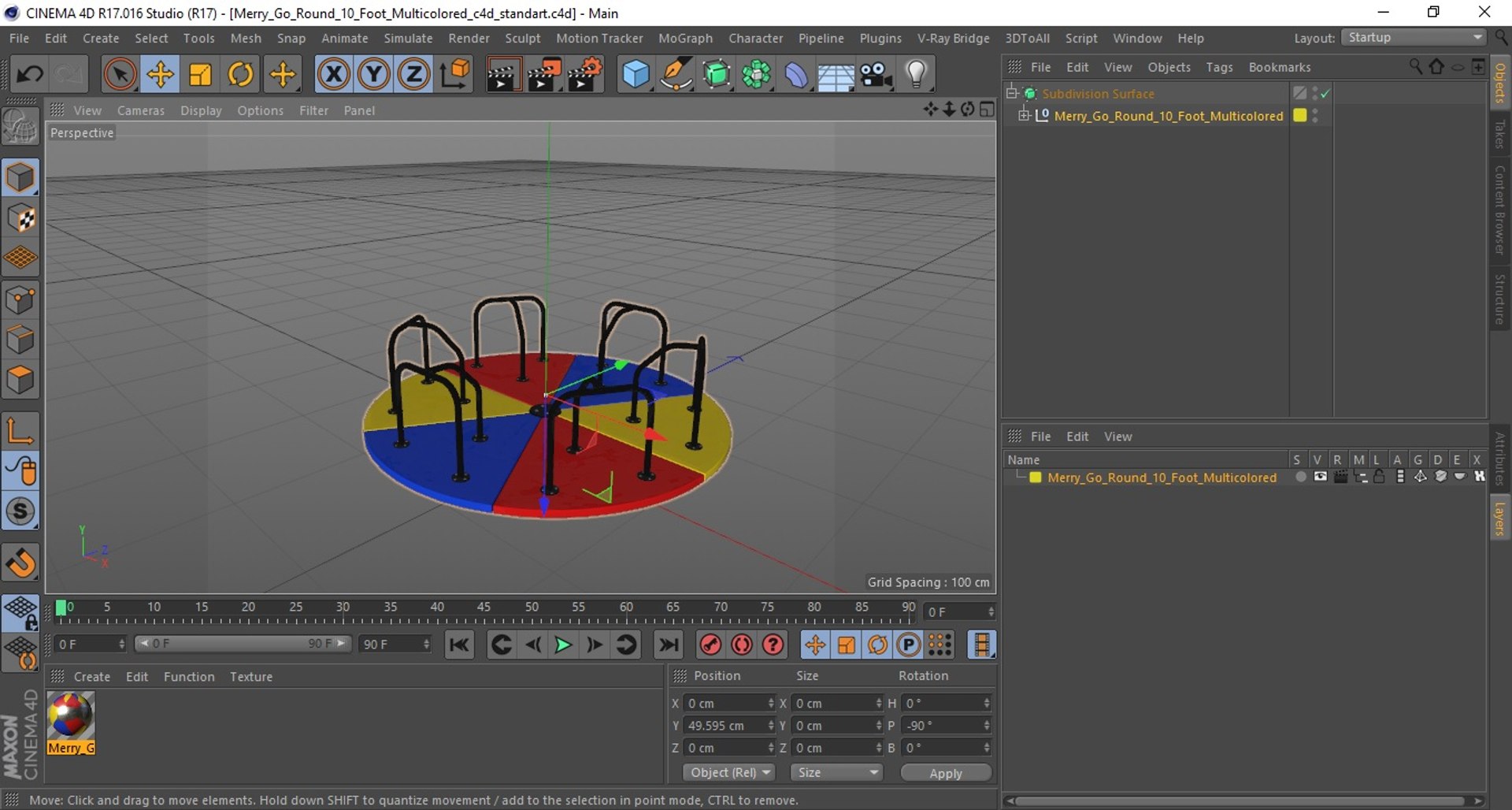Toggle Z axis lock
The width and height of the screenshot is (1512, 810).
[x=413, y=75]
